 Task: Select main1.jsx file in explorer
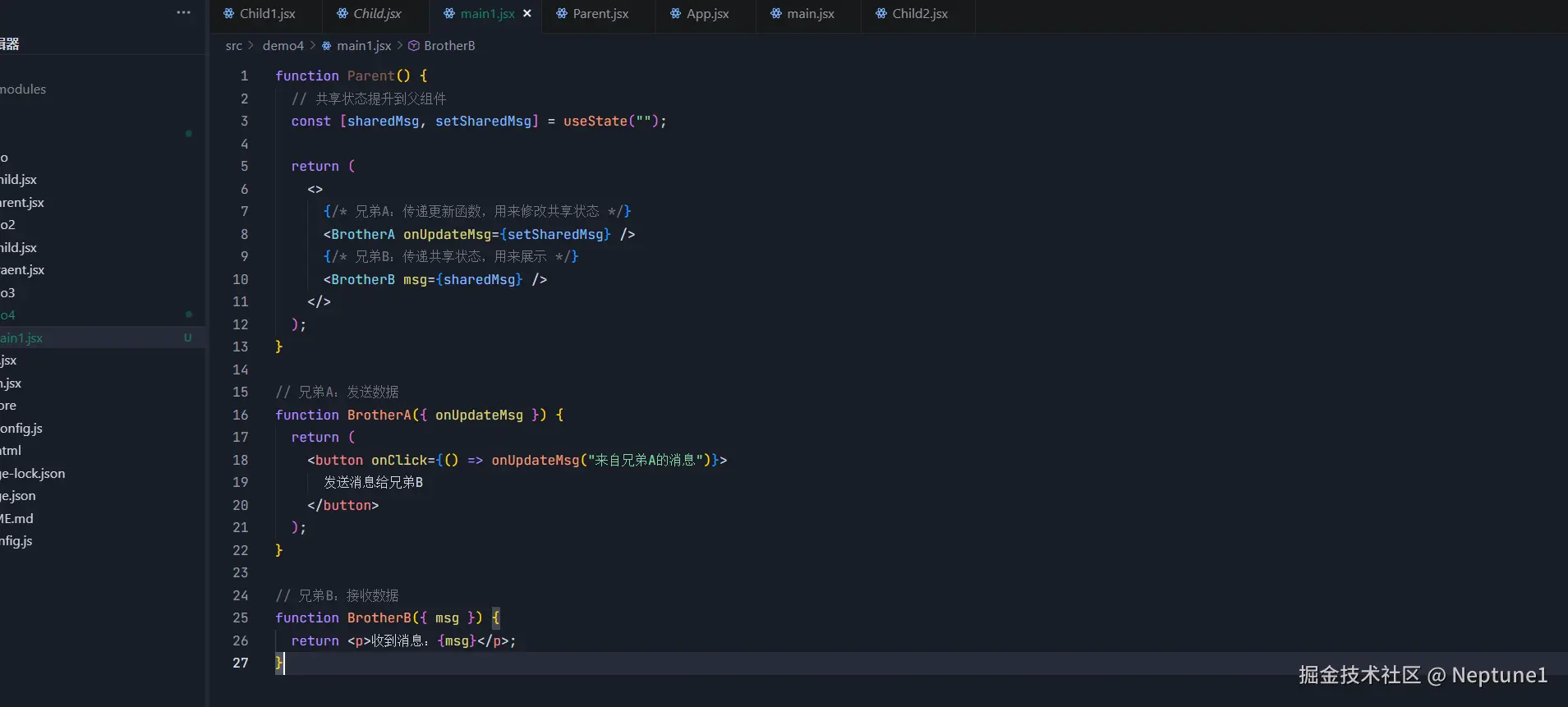coord(22,337)
